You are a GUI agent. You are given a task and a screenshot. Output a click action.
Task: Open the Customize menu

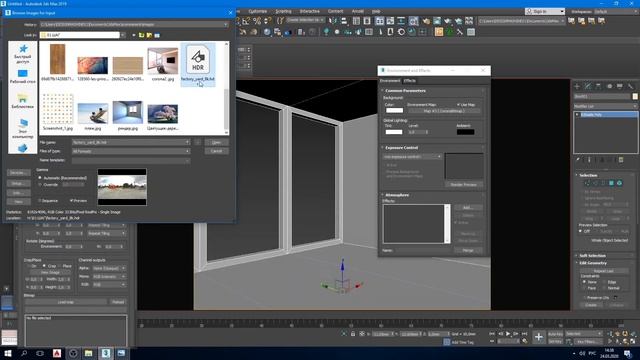click(x=258, y=11)
